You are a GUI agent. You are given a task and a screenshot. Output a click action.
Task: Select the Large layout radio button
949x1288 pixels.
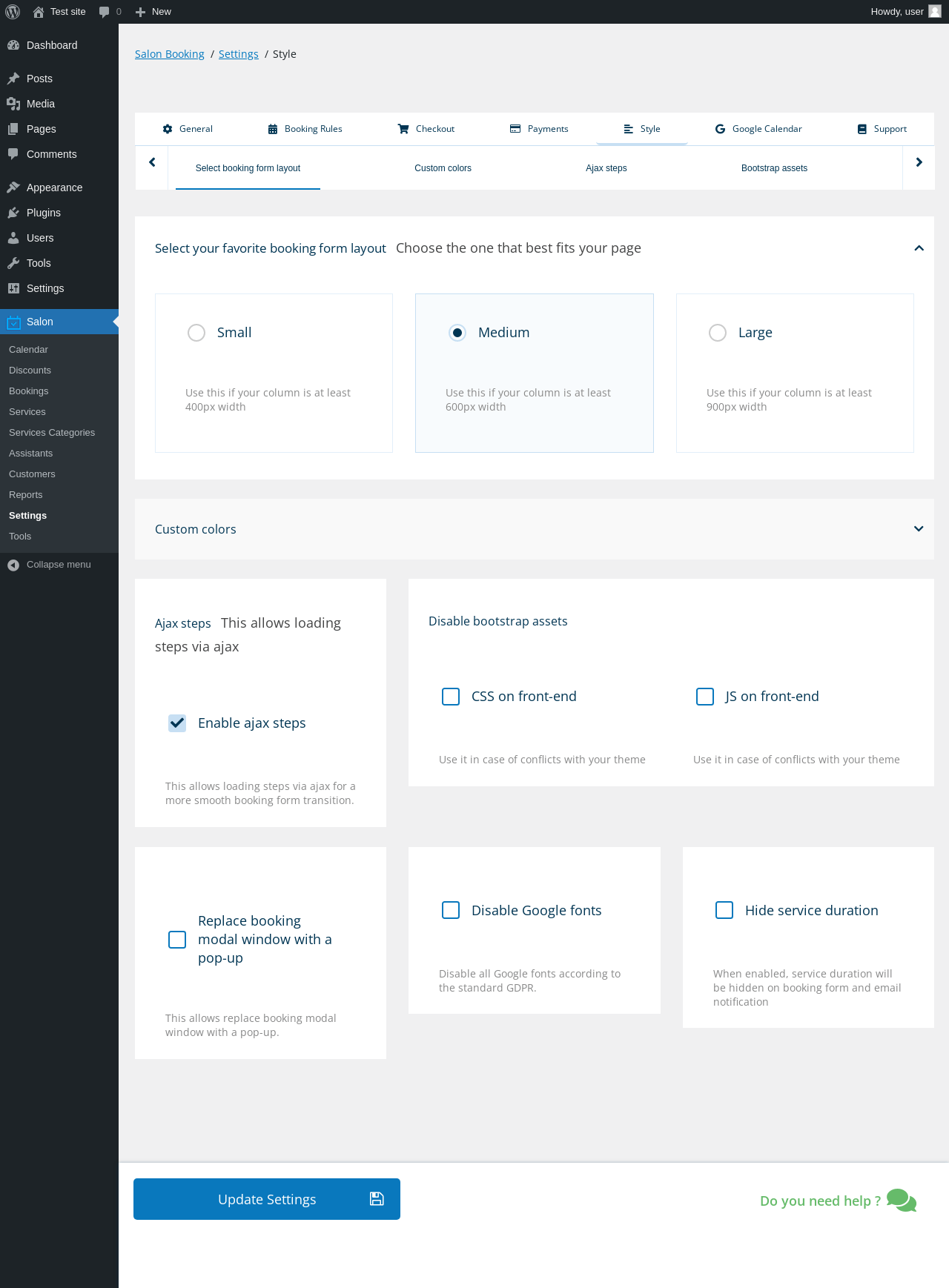tap(718, 333)
